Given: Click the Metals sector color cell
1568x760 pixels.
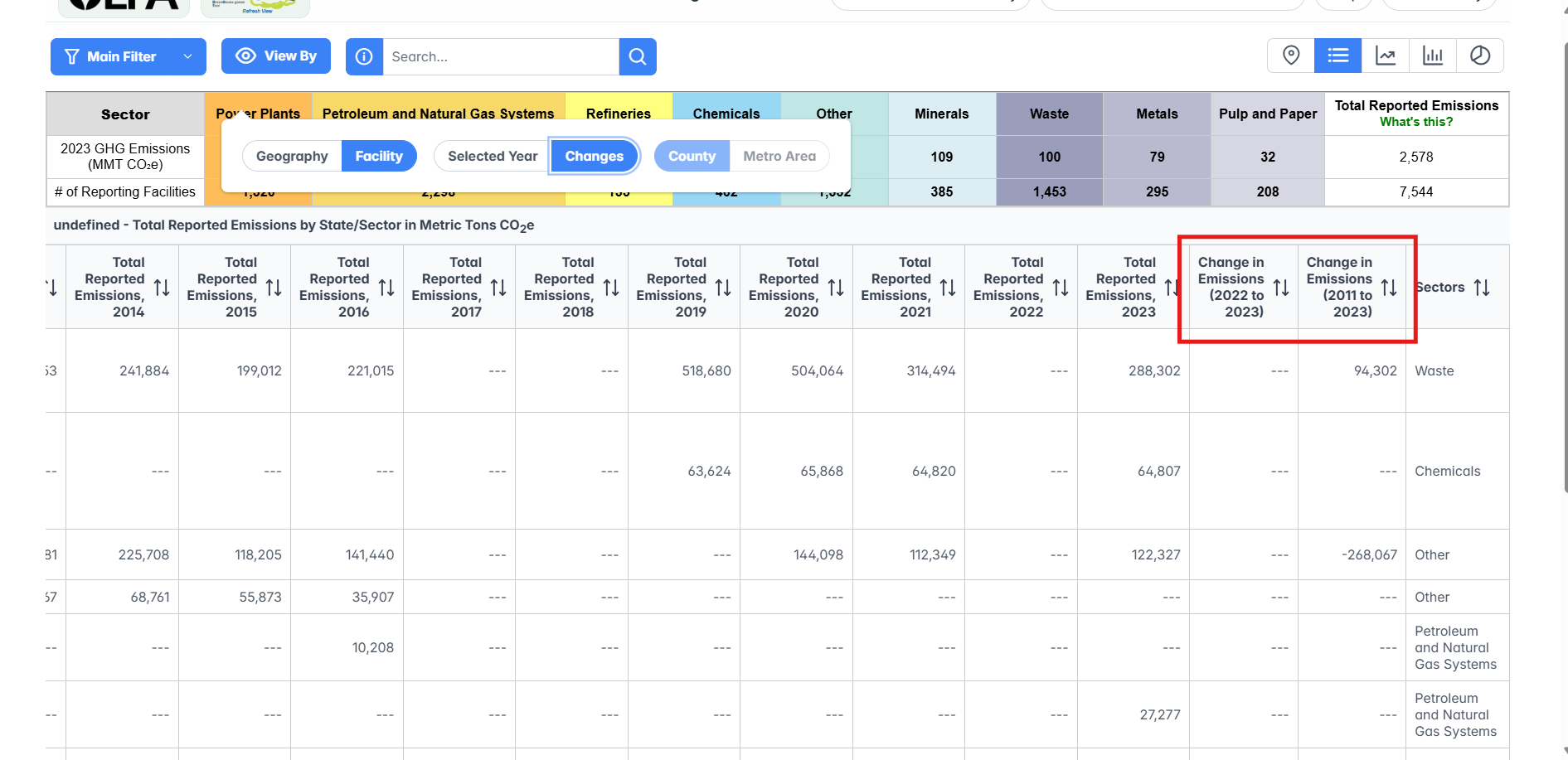Looking at the screenshot, I should [1157, 114].
